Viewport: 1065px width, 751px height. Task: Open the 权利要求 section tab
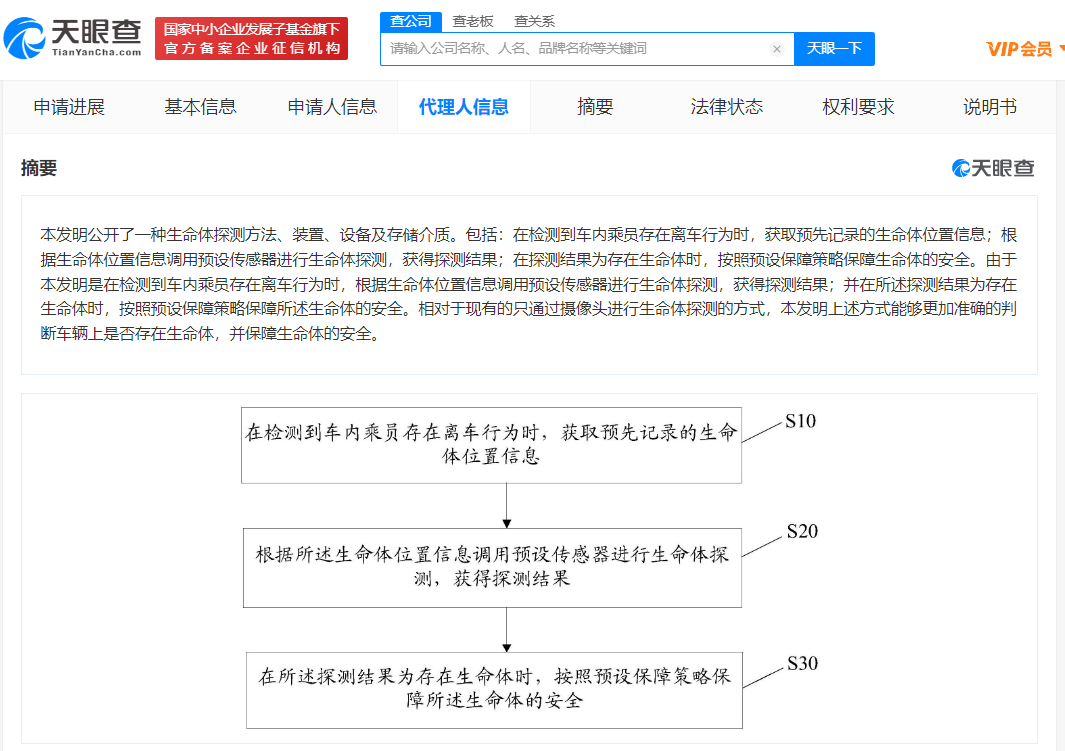(859, 107)
